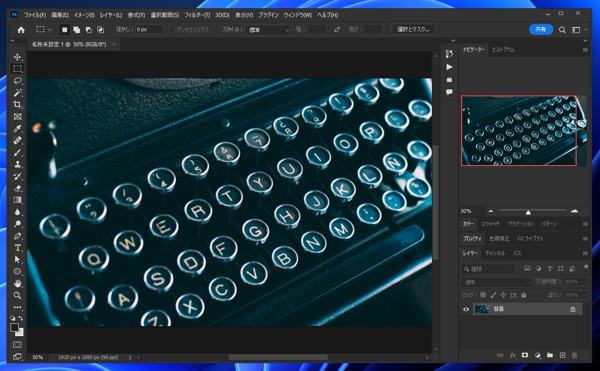Image resolution: width=600 pixels, height=371 pixels.
Task: Select the Gradient tool
Action: (18, 200)
